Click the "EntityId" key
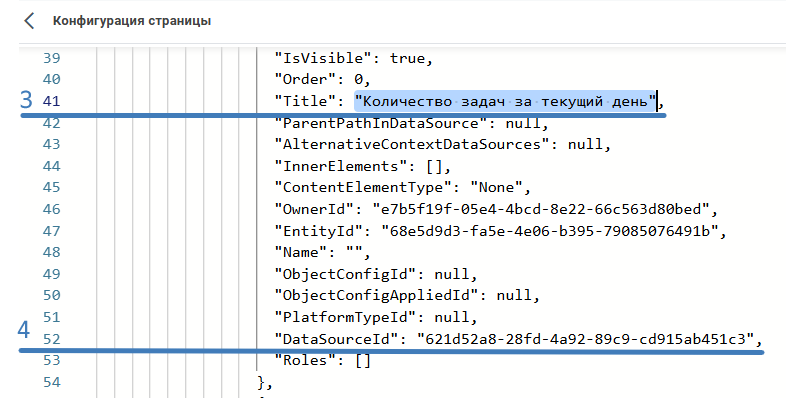 (323, 231)
